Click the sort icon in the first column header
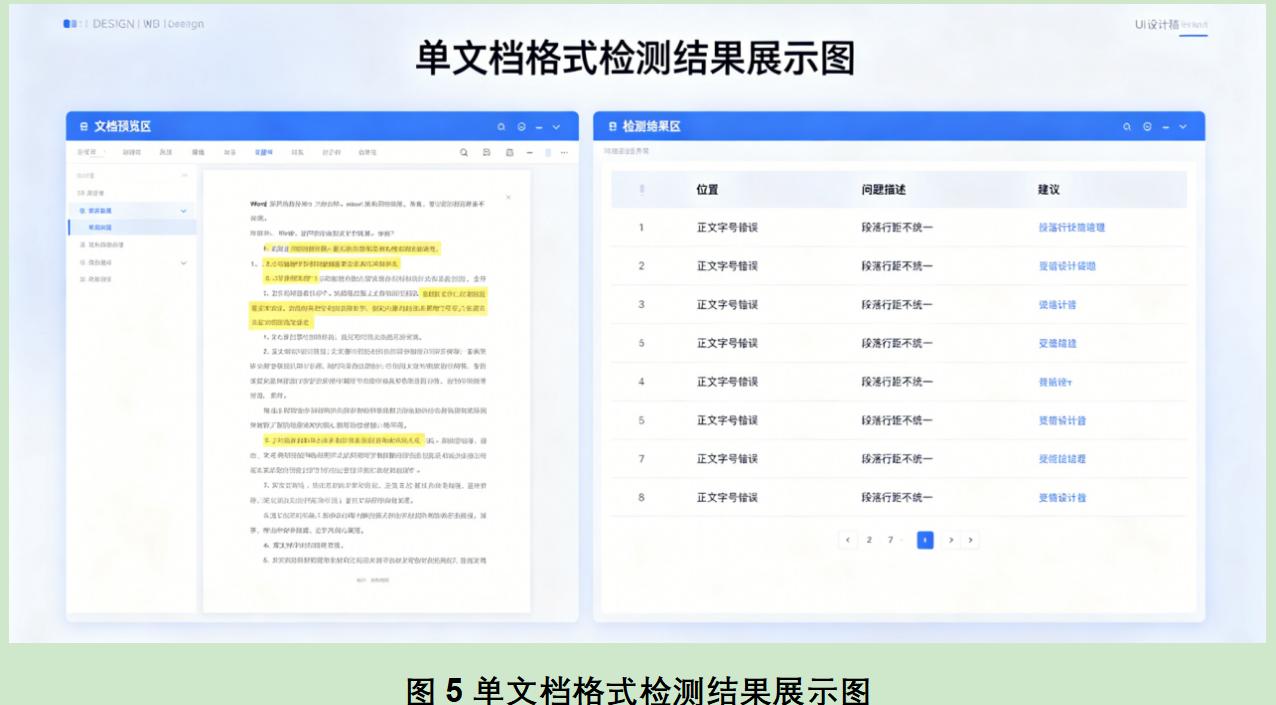This screenshot has width=1276, height=705. [642, 189]
